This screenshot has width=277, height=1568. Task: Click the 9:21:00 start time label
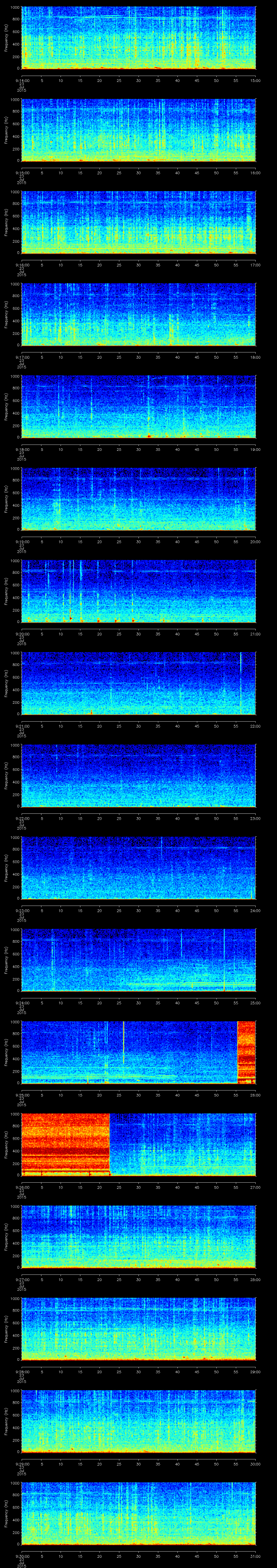[x=22, y=726]
